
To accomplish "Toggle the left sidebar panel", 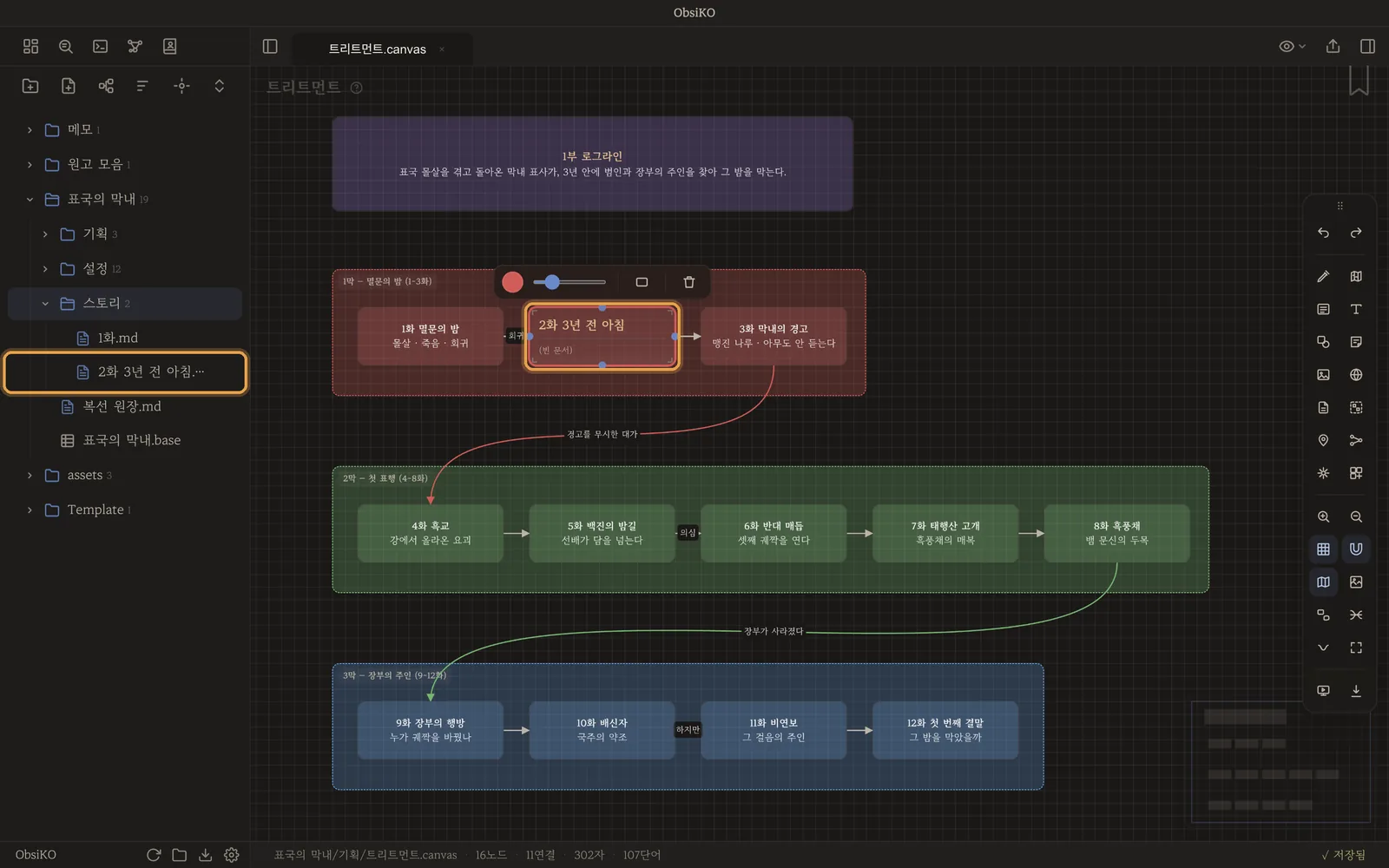I will coord(270,46).
